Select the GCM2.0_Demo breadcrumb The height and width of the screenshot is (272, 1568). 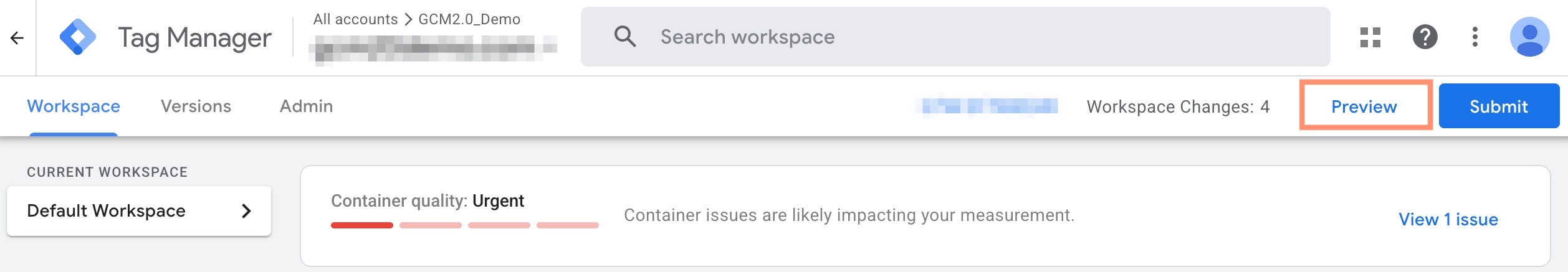[x=469, y=19]
